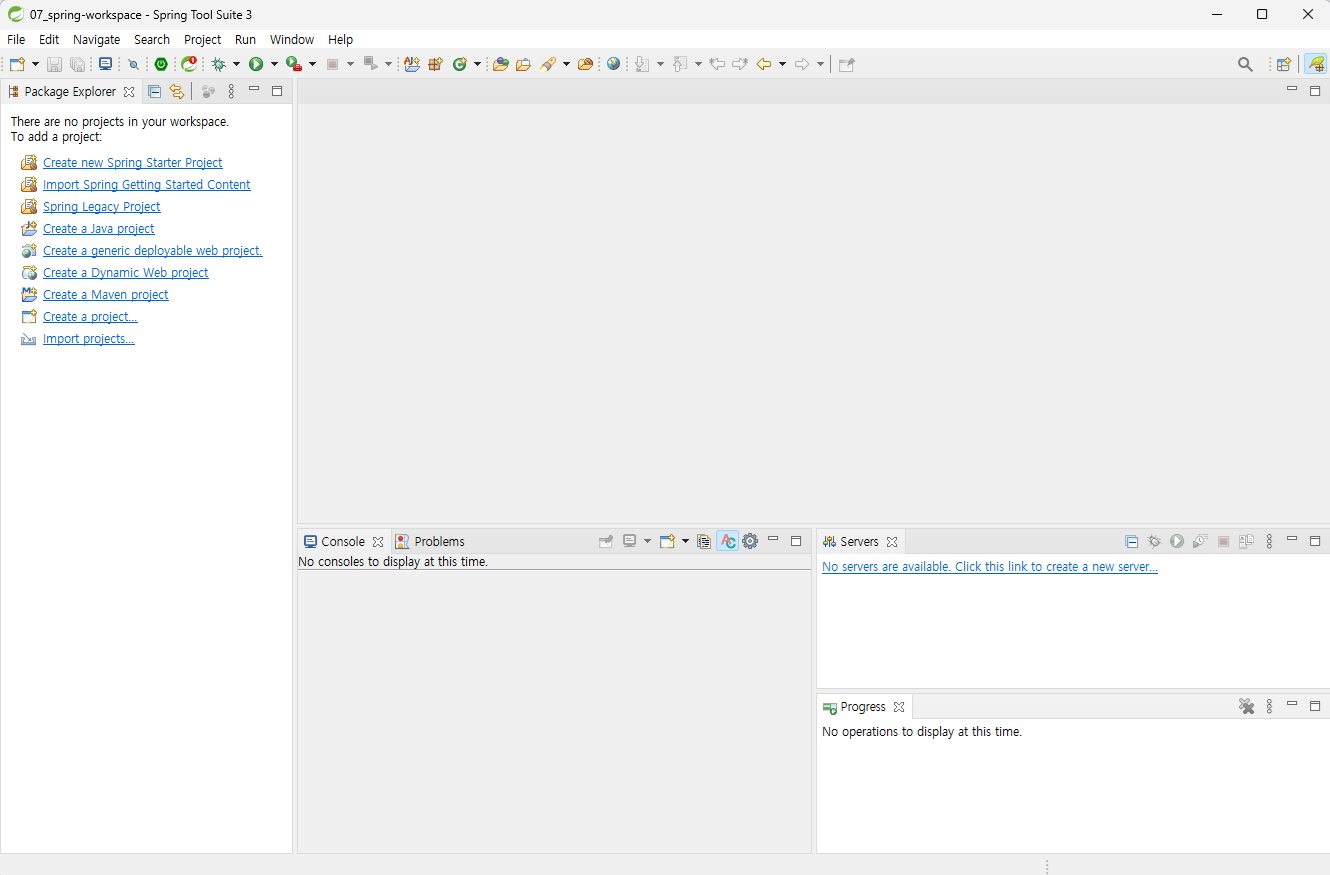Click the green Boot Dashboard power icon
Screen dimensions: 1330x875
(161, 64)
